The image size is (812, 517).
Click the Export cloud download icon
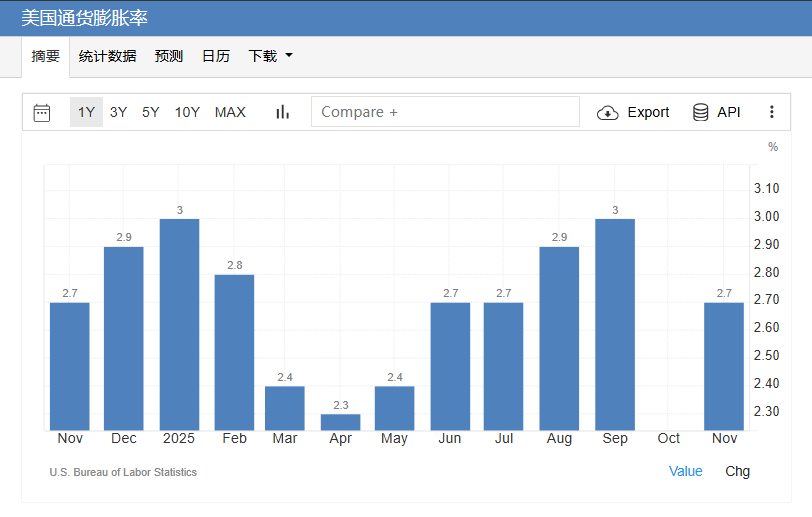(x=607, y=112)
